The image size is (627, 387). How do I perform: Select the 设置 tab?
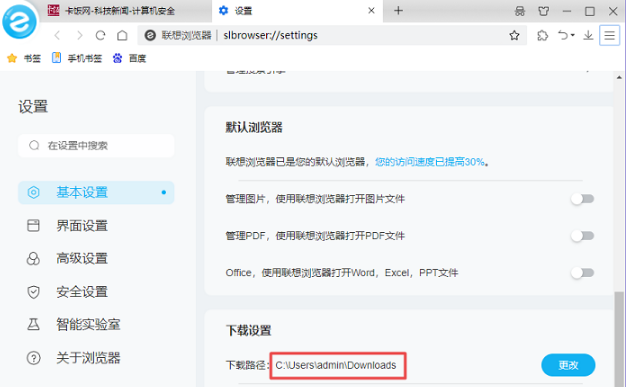[298, 11]
